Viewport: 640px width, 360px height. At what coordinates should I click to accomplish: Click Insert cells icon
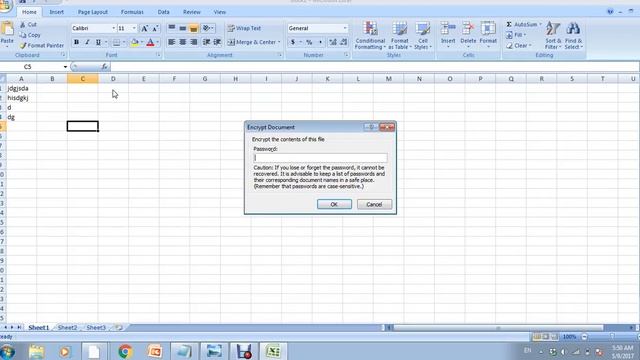[448, 29]
